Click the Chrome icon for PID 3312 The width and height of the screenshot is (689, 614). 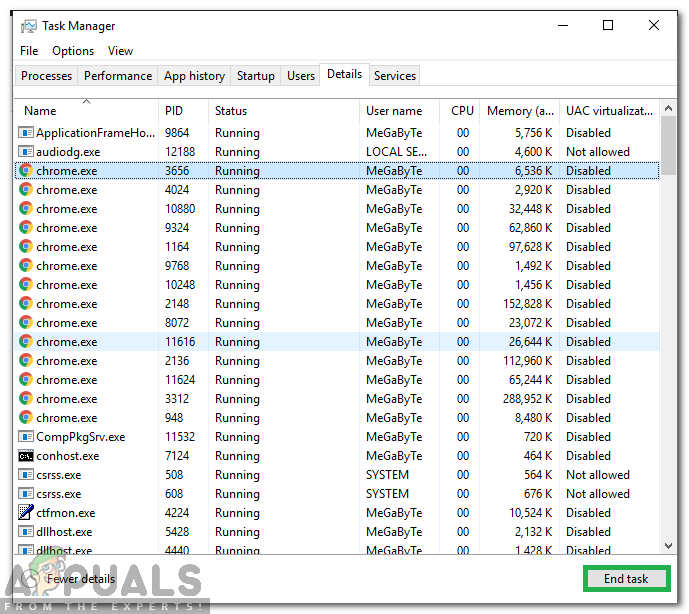(x=26, y=399)
